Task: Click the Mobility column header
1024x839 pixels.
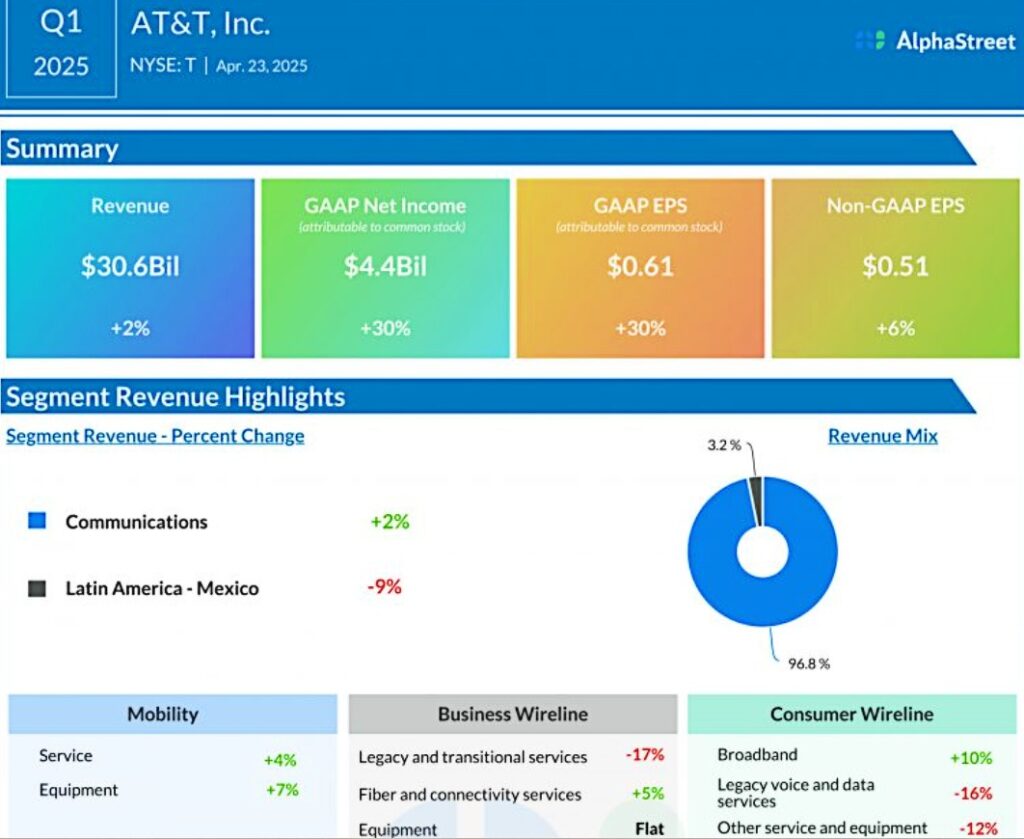Action: (172, 714)
